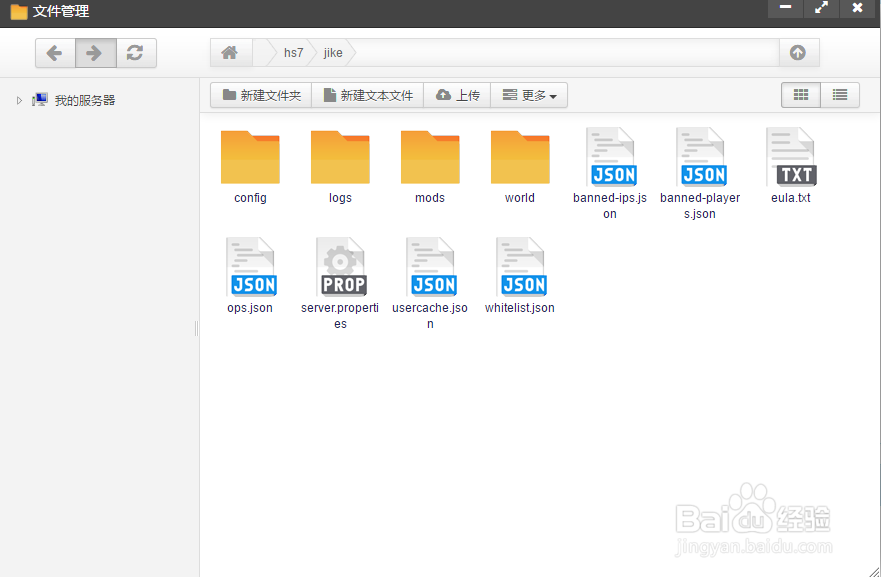Go to the home directory icon

point(229,53)
